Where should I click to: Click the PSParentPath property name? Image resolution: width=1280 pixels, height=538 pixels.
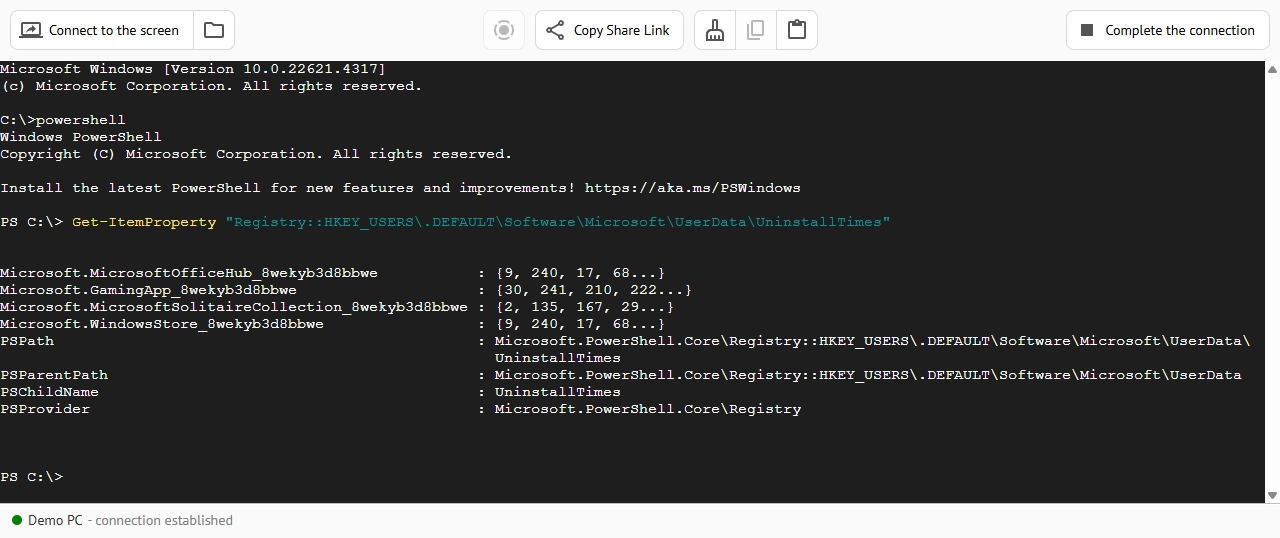[x=54, y=375]
